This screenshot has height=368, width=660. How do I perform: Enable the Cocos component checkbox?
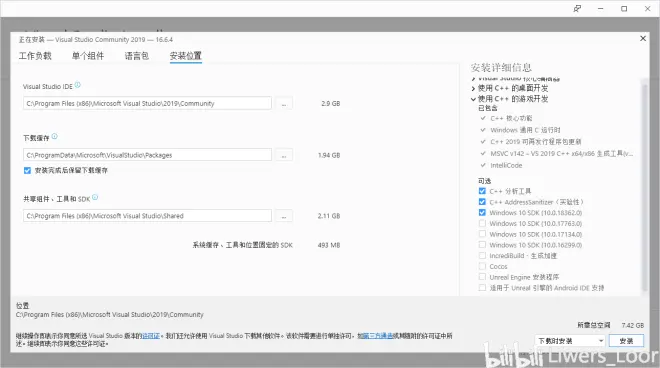point(482,266)
